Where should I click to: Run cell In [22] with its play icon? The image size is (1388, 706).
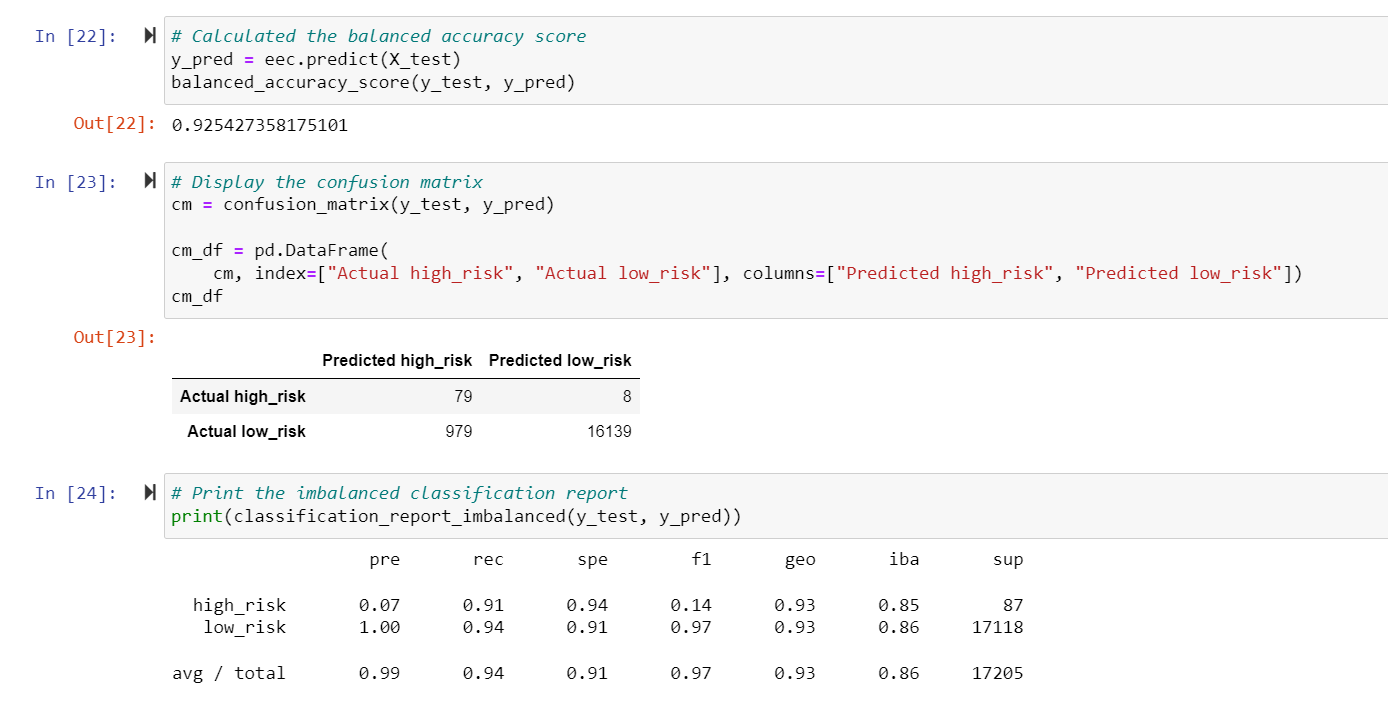[150, 37]
